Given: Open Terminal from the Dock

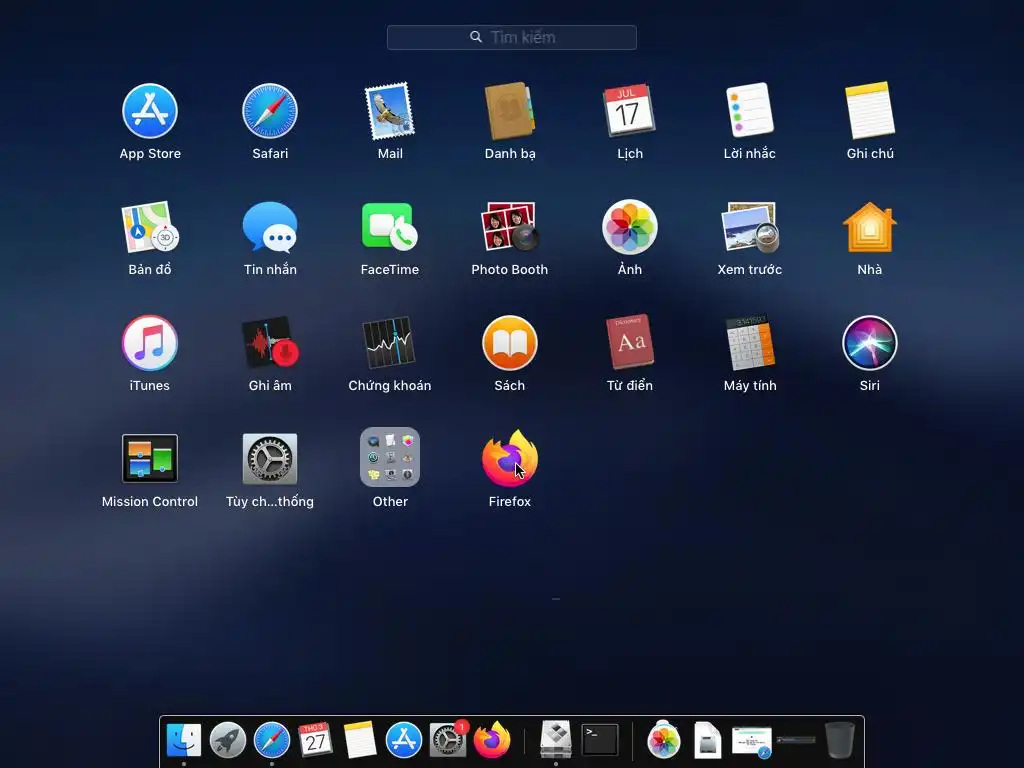Looking at the screenshot, I should tap(600, 740).
